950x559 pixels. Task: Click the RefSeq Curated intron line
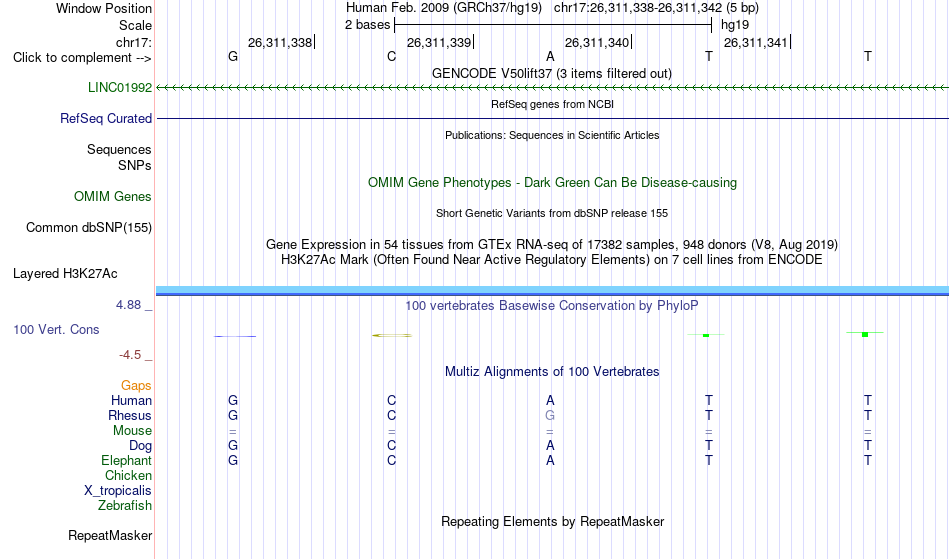pos(552,119)
